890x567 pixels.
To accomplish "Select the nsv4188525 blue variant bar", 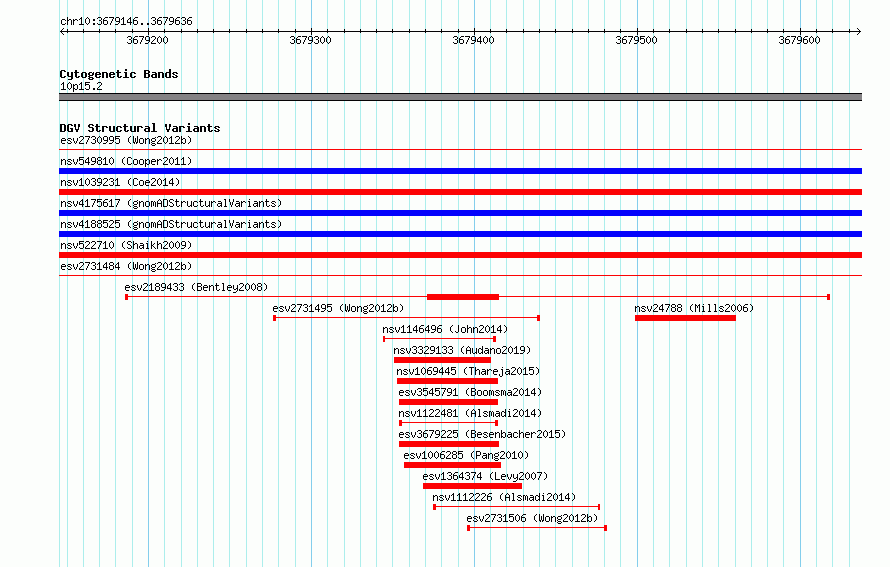I will [x=460, y=234].
